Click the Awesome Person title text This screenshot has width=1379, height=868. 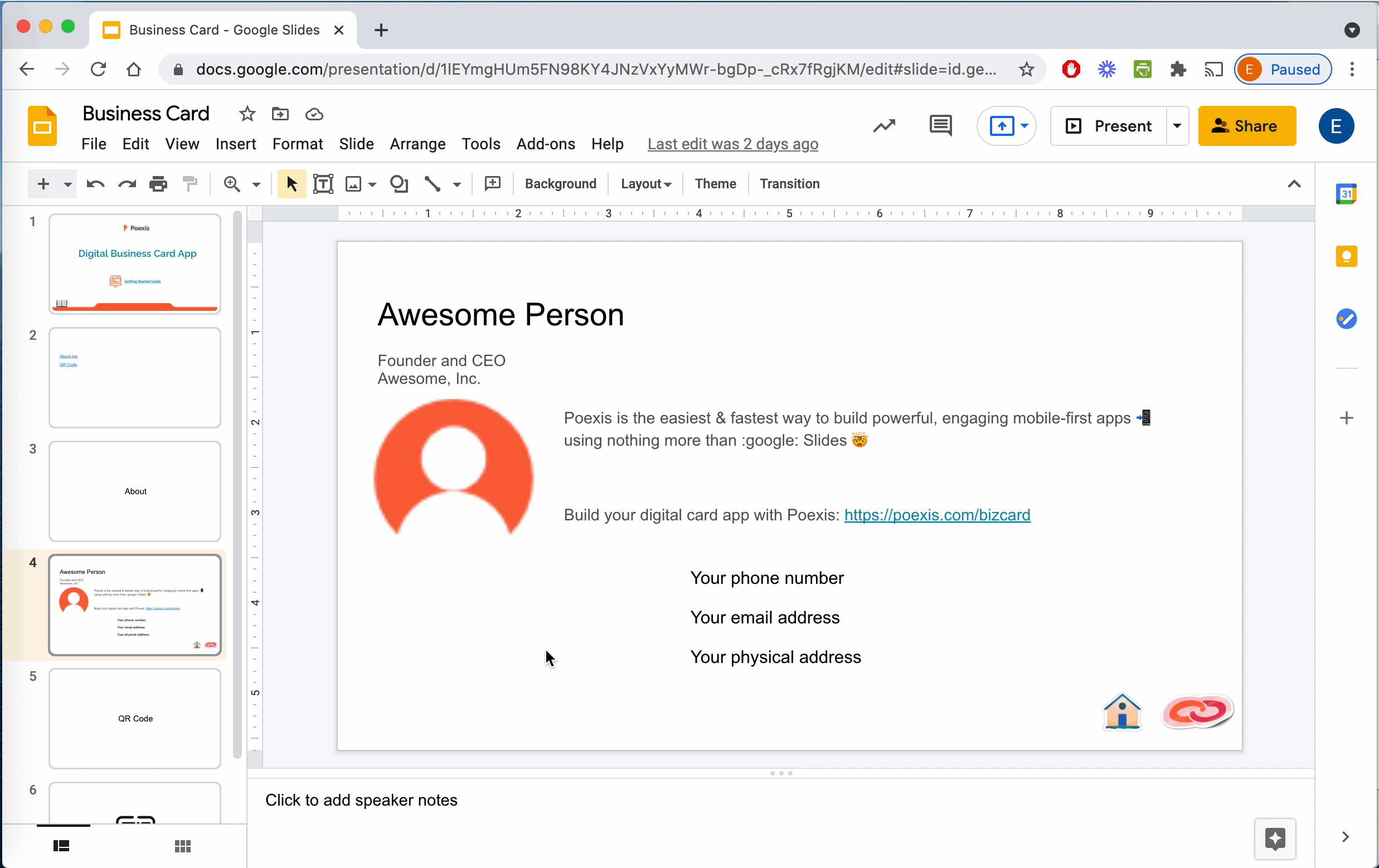coord(501,314)
